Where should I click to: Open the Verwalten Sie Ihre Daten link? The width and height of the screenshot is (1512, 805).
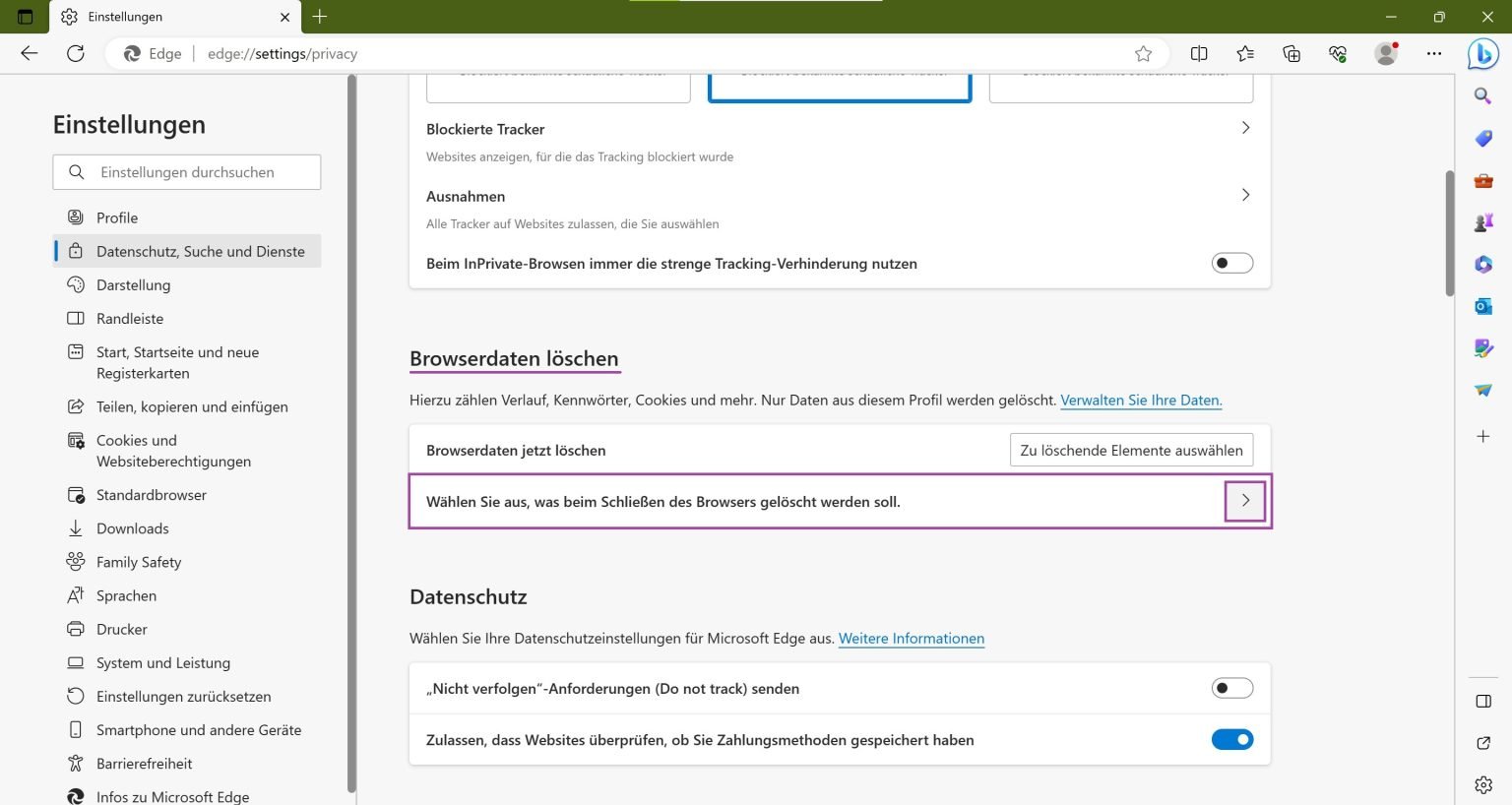1141,401
